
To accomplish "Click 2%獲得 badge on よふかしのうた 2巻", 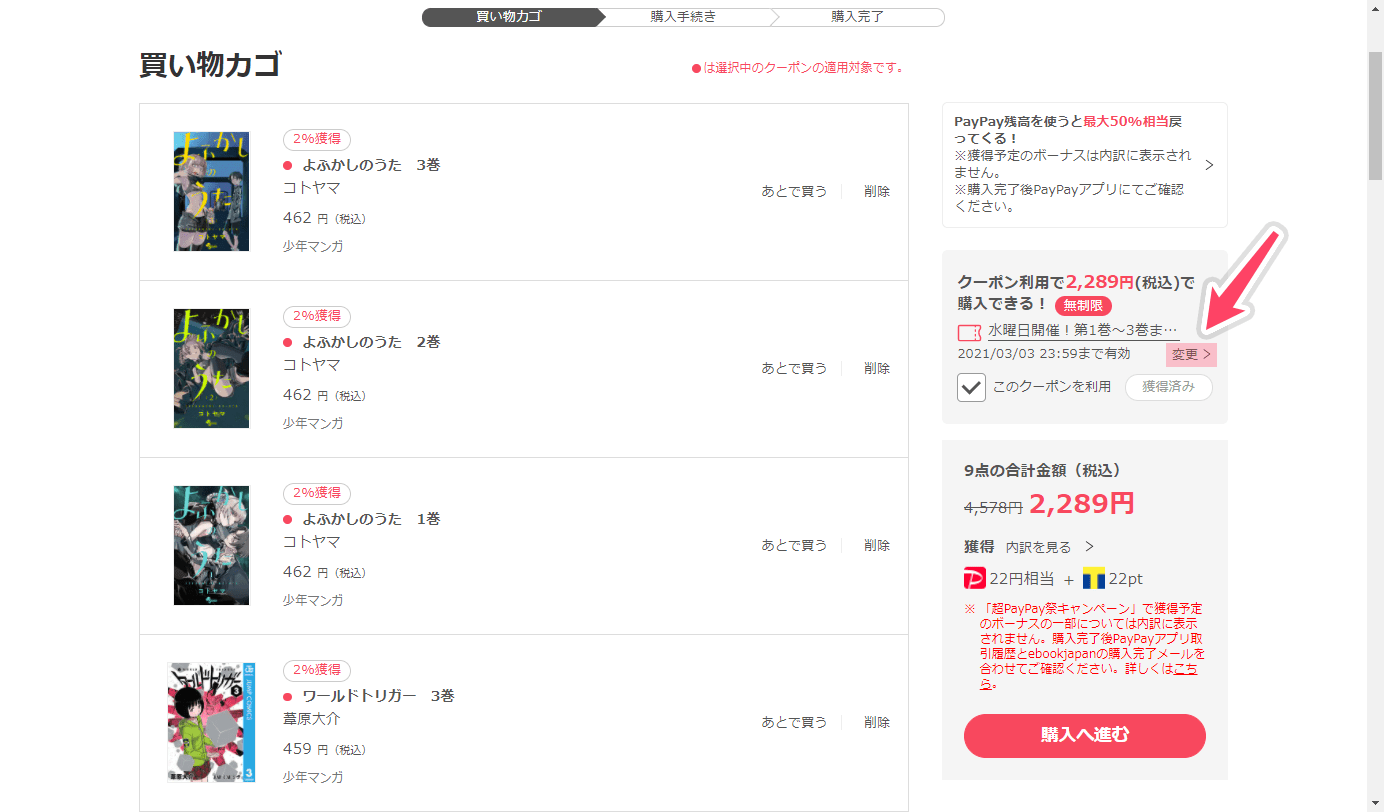I will point(317,317).
